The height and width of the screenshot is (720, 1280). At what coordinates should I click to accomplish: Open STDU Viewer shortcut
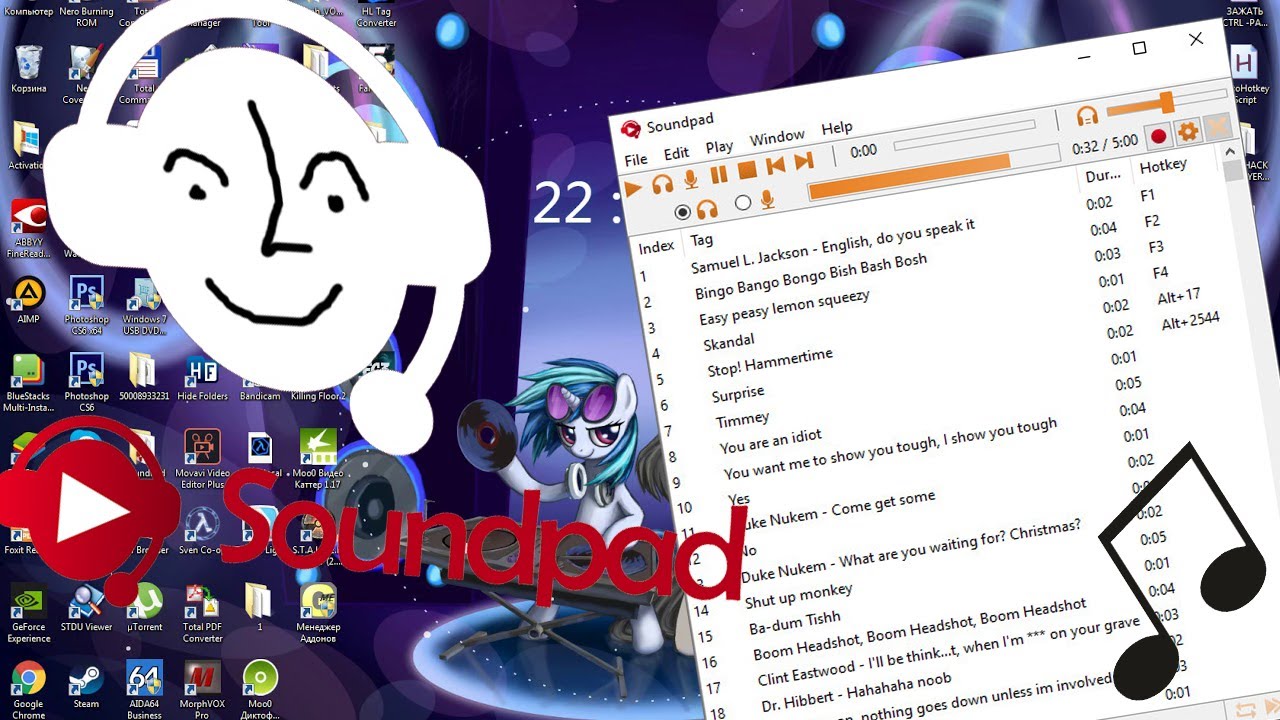click(87, 608)
